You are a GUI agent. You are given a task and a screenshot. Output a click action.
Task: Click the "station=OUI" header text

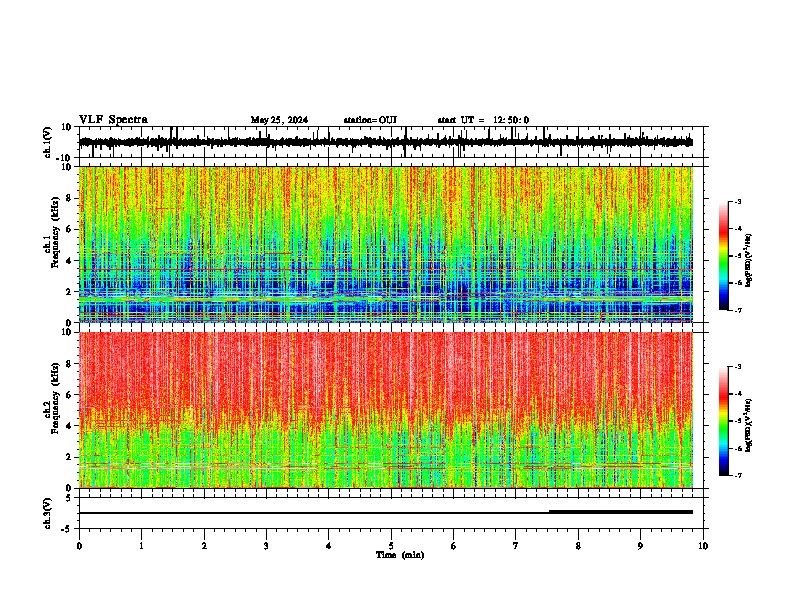click(x=370, y=120)
